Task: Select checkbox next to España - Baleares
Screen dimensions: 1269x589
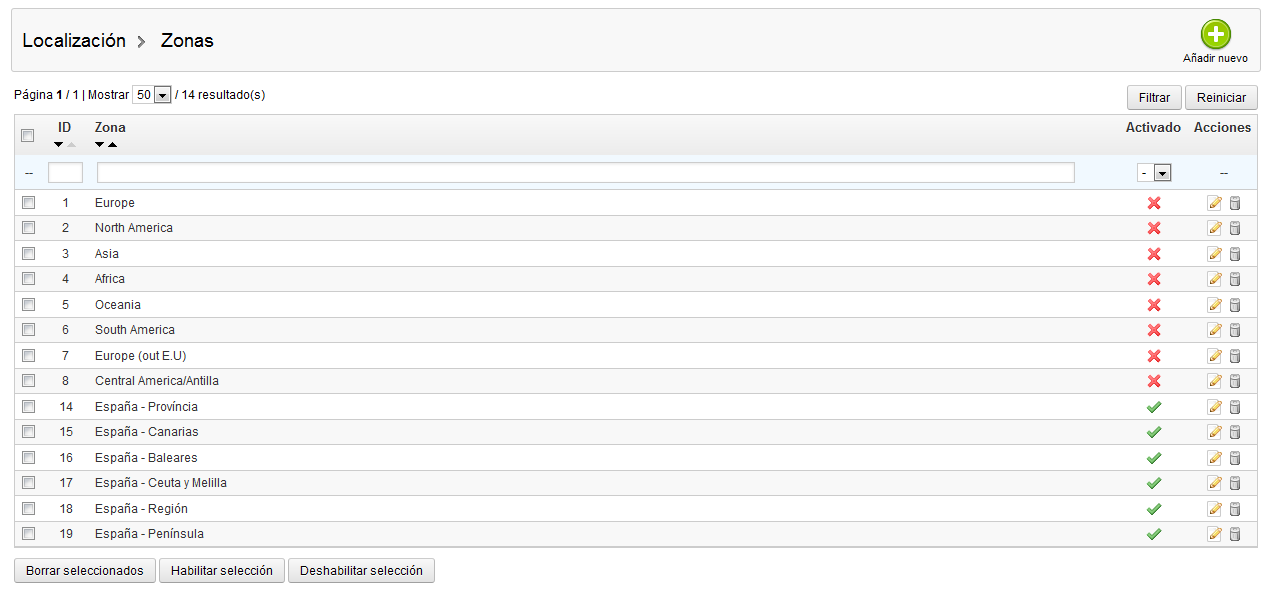Action: click(x=28, y=457)
